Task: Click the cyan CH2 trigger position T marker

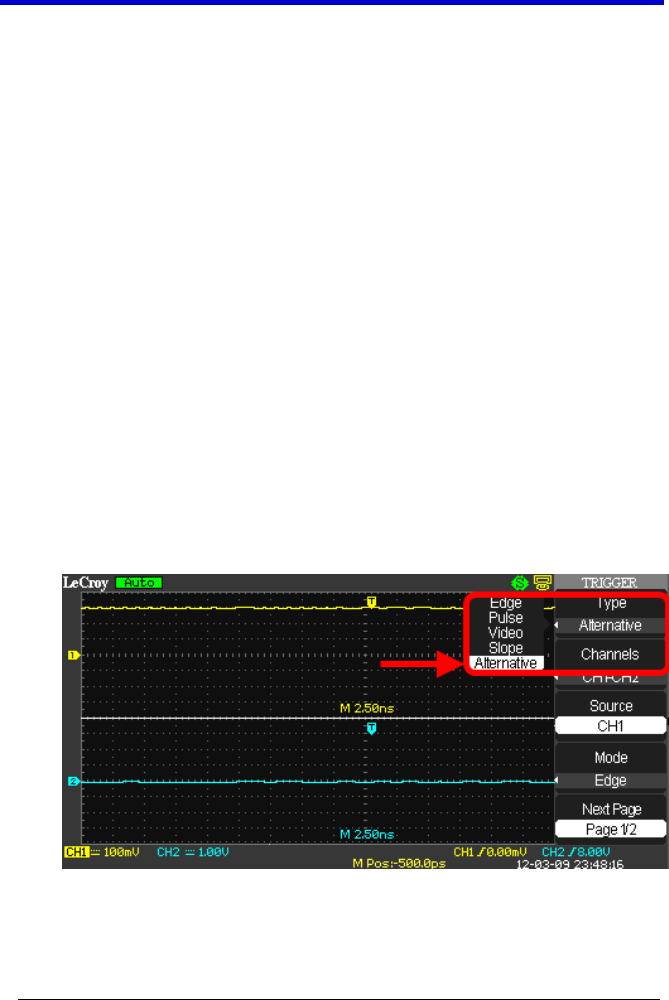Action: [372, 728]
